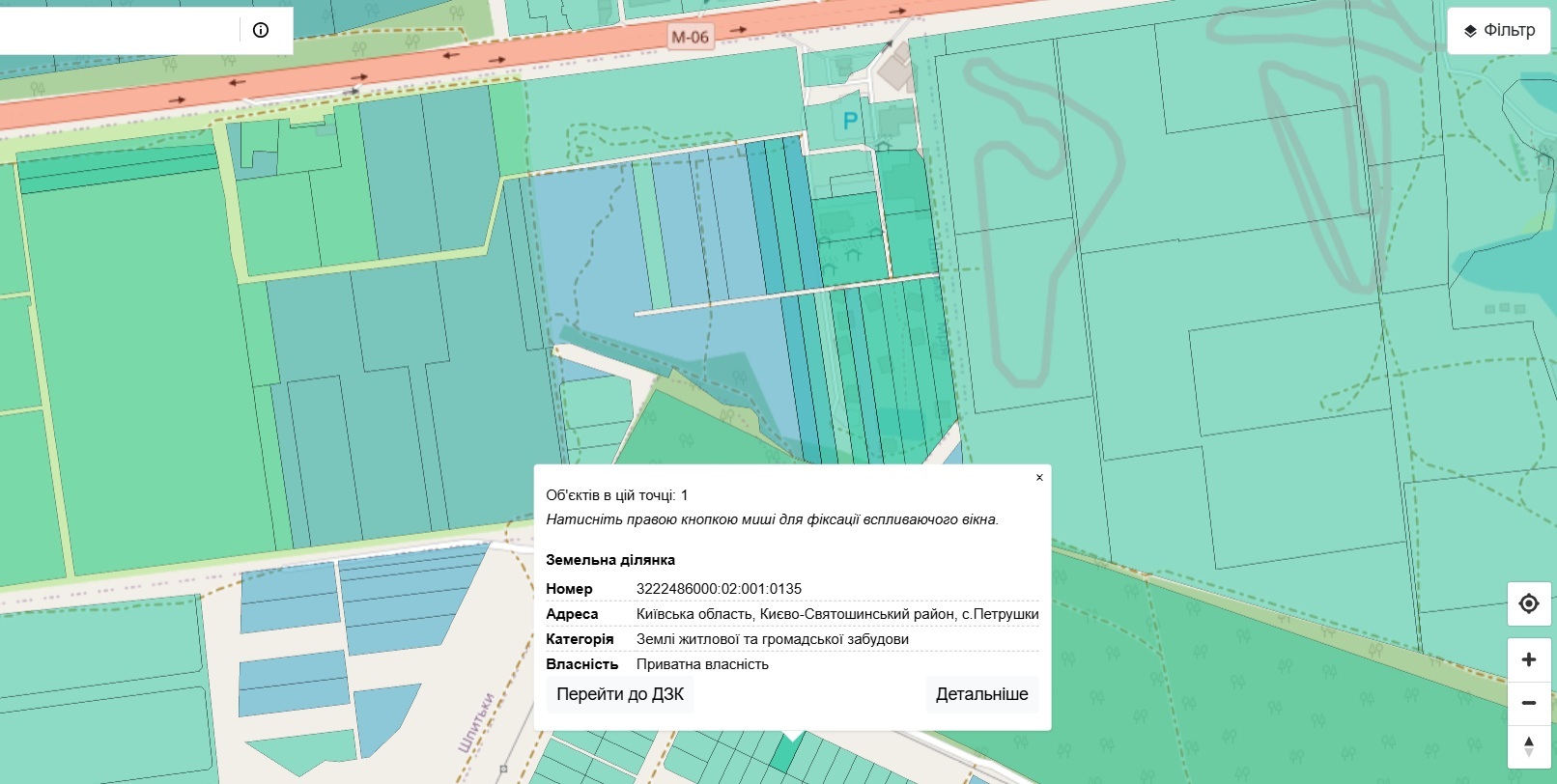Click the Земельна ділянка heading
This screenshot has width=1557, height=784.
click(x=610, y=560)
